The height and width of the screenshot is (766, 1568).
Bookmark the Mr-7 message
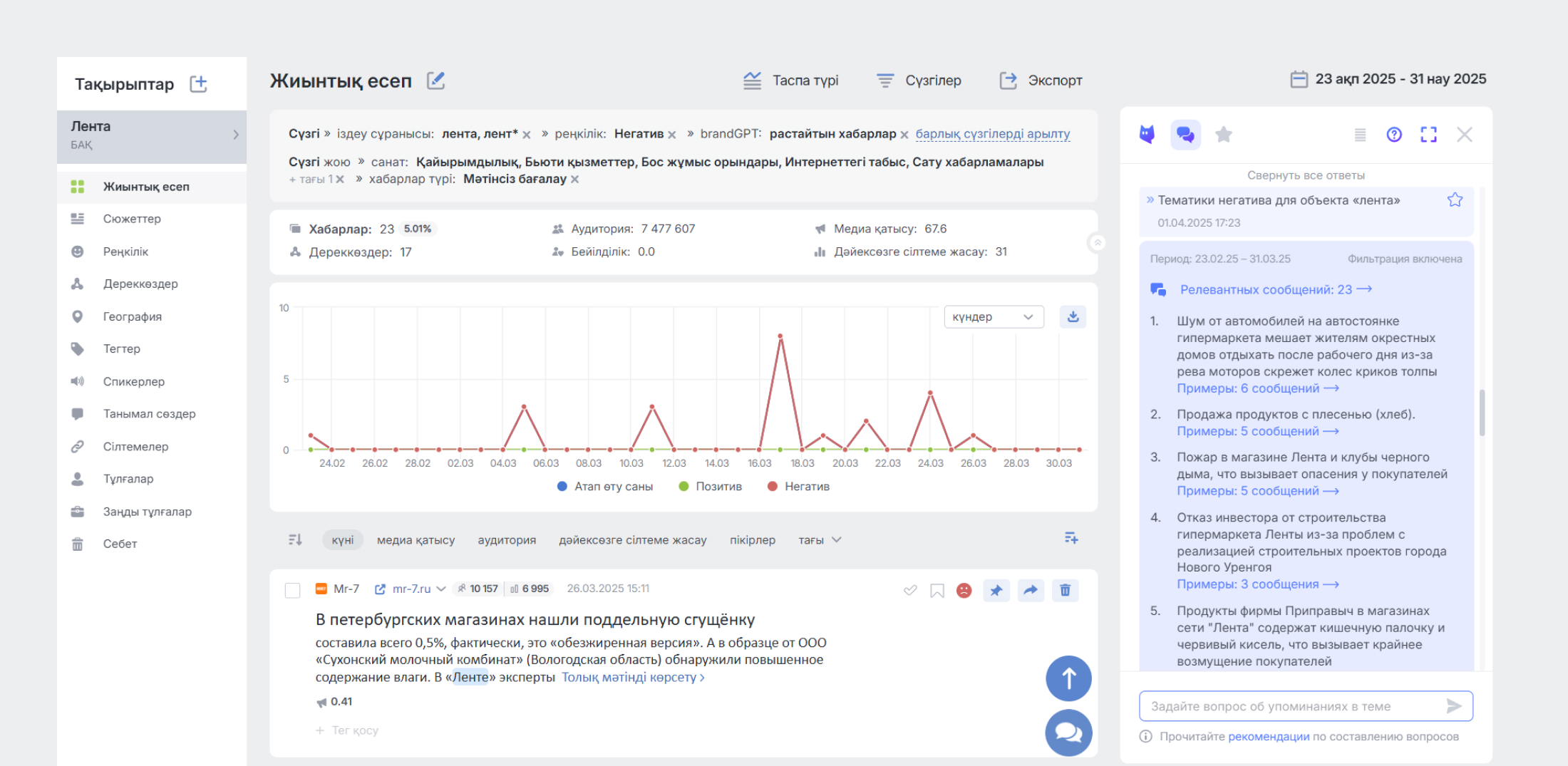click(x=937, y=590)
